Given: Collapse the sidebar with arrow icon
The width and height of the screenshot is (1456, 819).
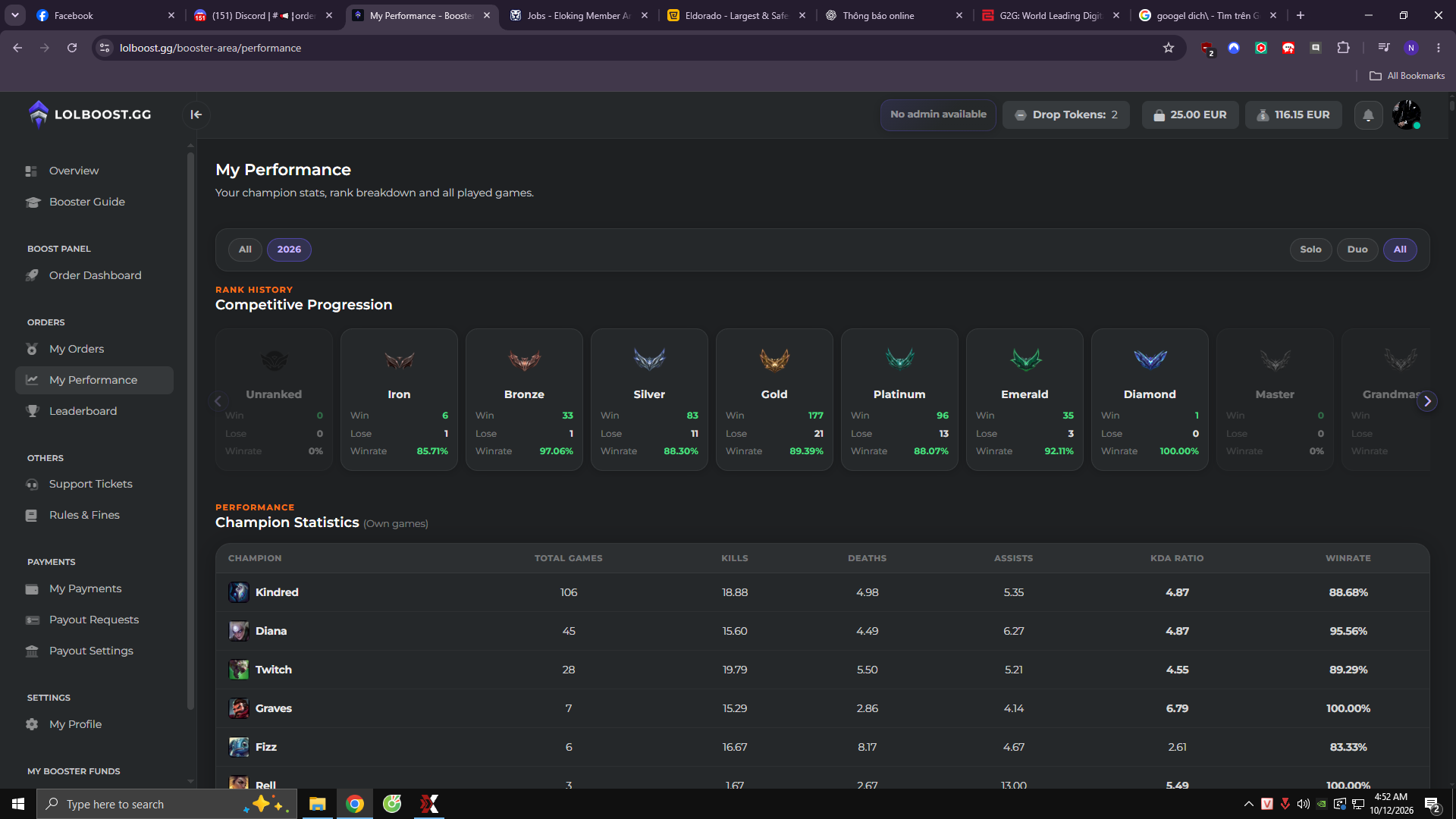Looking at the screenshot, I should coord(196,115).
